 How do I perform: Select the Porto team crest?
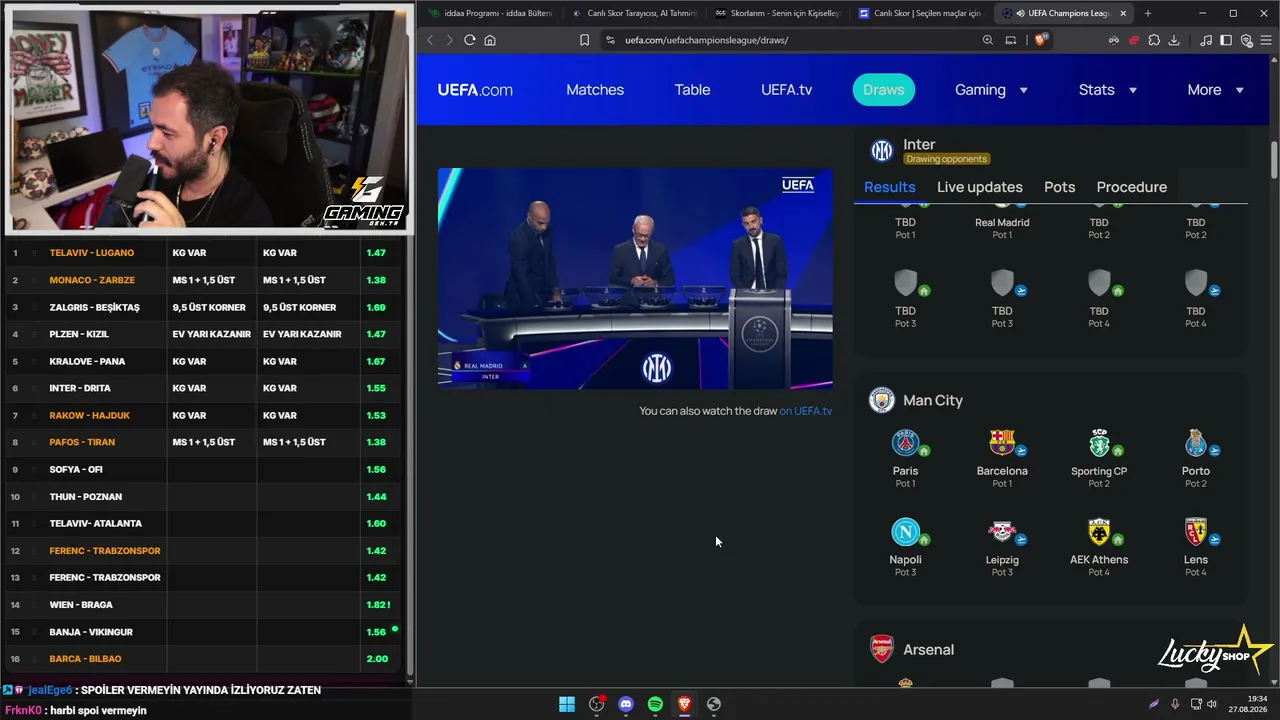(x=1196, y=443)
